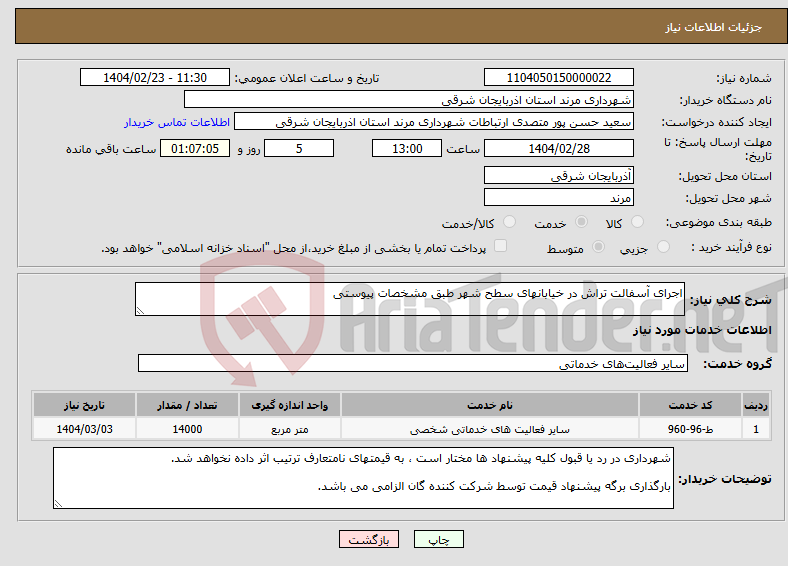Viewport: 788px width, 566px height.
Task: Select the خدمت radio button
Action: 581,222
